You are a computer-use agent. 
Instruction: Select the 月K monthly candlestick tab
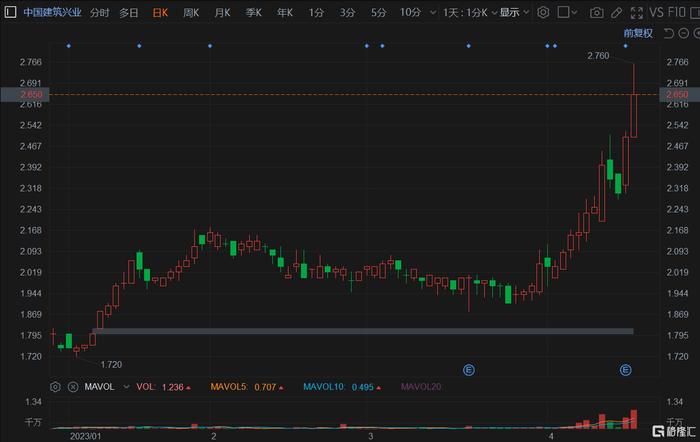coord(222,13)
